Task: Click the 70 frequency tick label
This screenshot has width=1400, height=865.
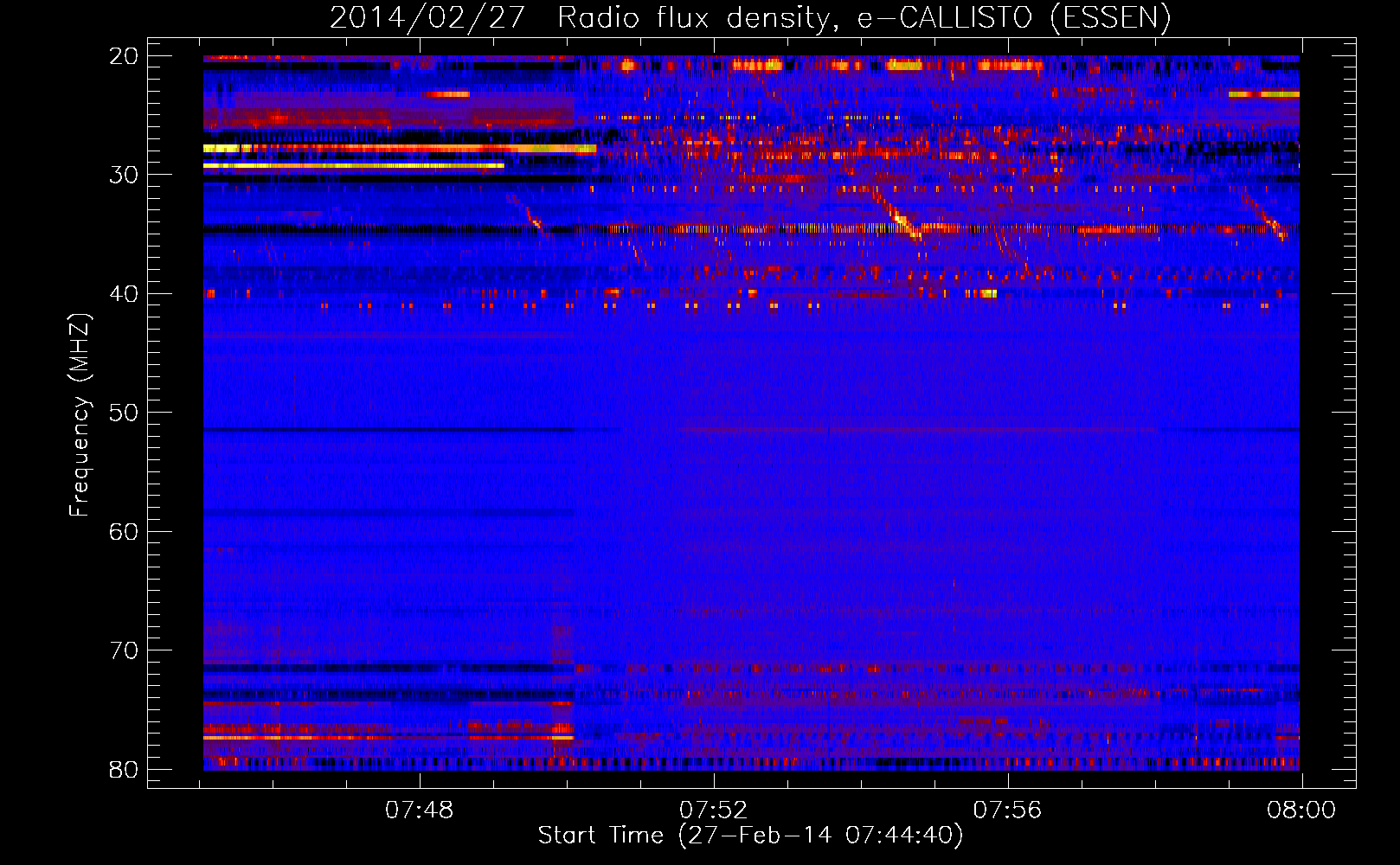Action: (124, 650)
